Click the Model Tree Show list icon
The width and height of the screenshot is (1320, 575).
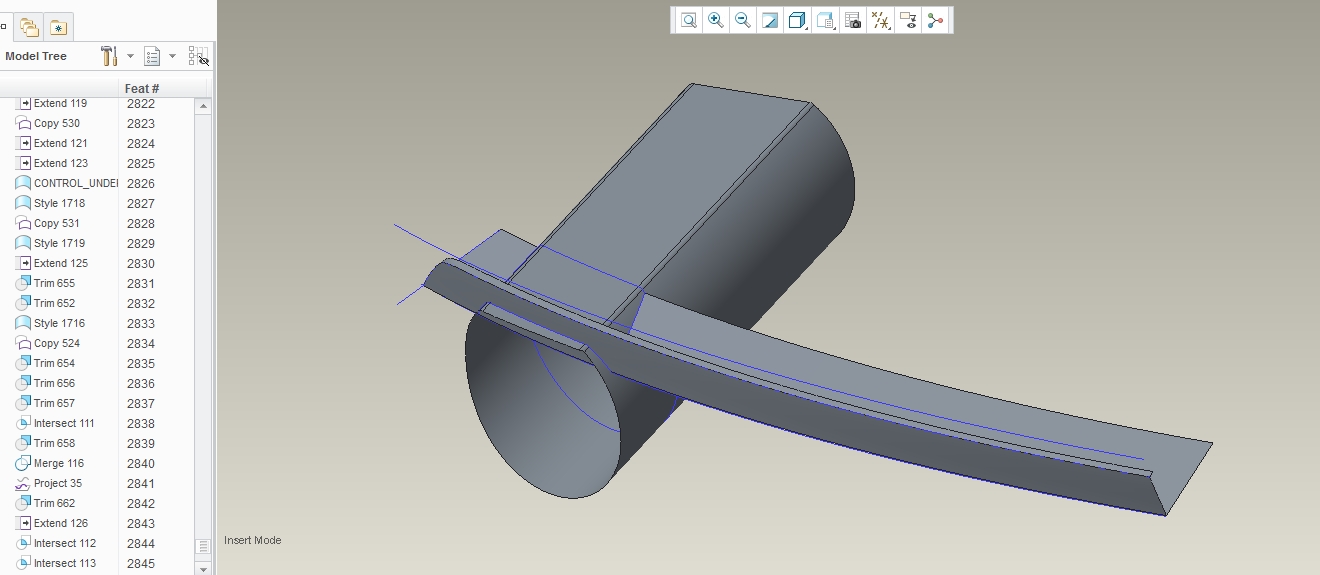[x=152, y=56]
